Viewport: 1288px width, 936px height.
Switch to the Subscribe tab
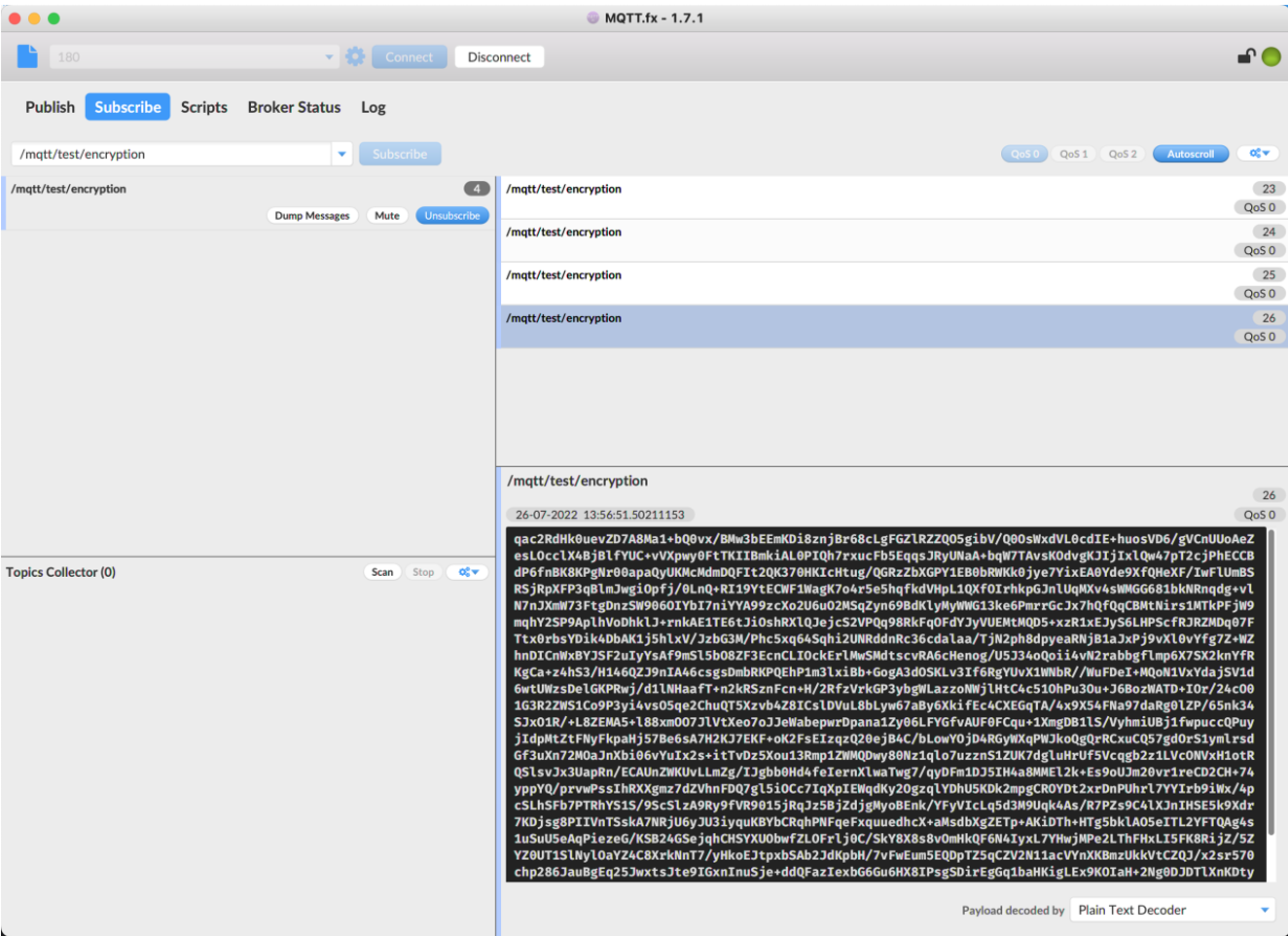pyautogui.click(x=127, y=107)
